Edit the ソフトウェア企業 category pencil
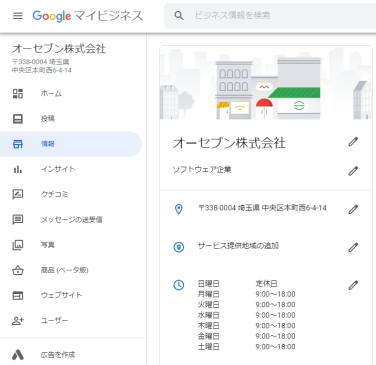Image resolution: width=376 pixels, height=365 pixels. point(353,171)
